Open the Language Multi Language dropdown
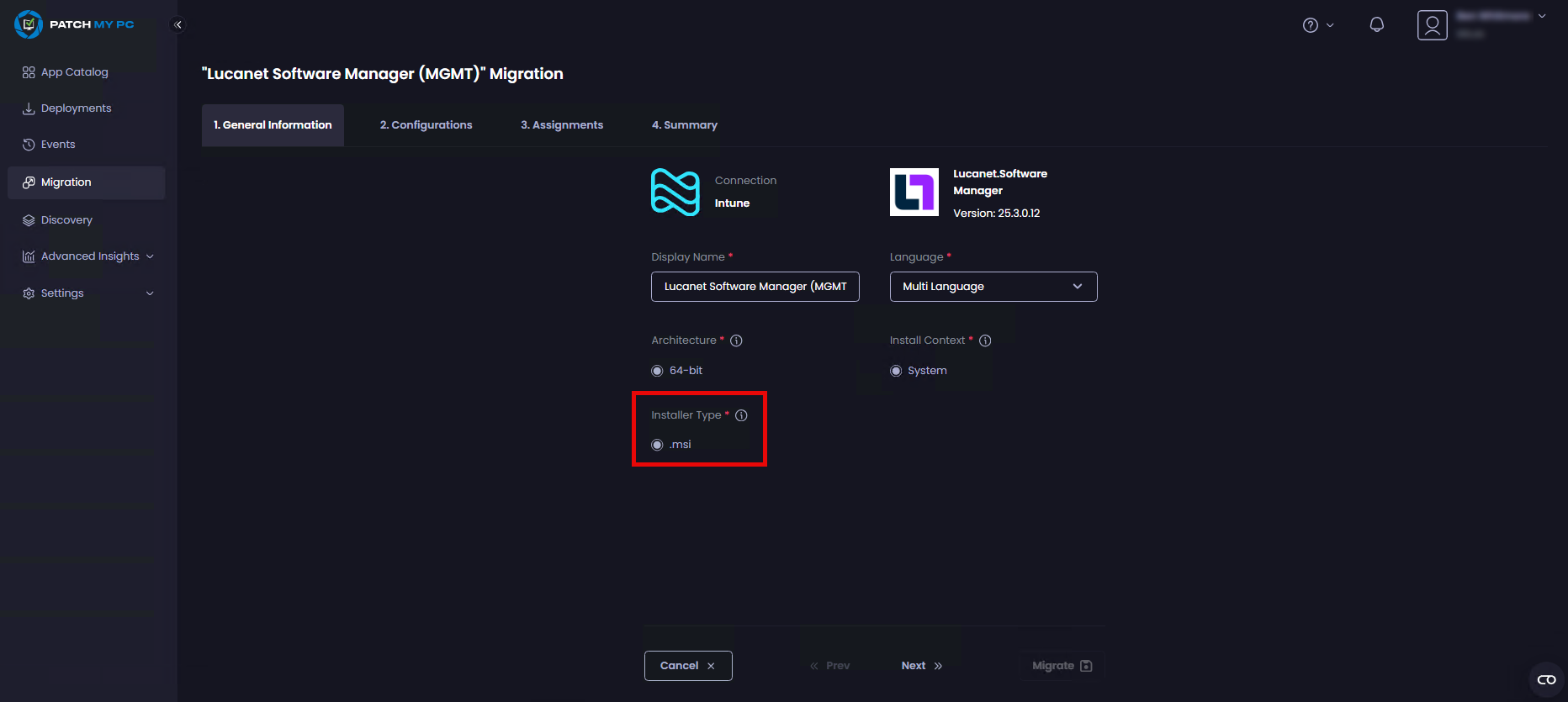 [x=993, y=287]
